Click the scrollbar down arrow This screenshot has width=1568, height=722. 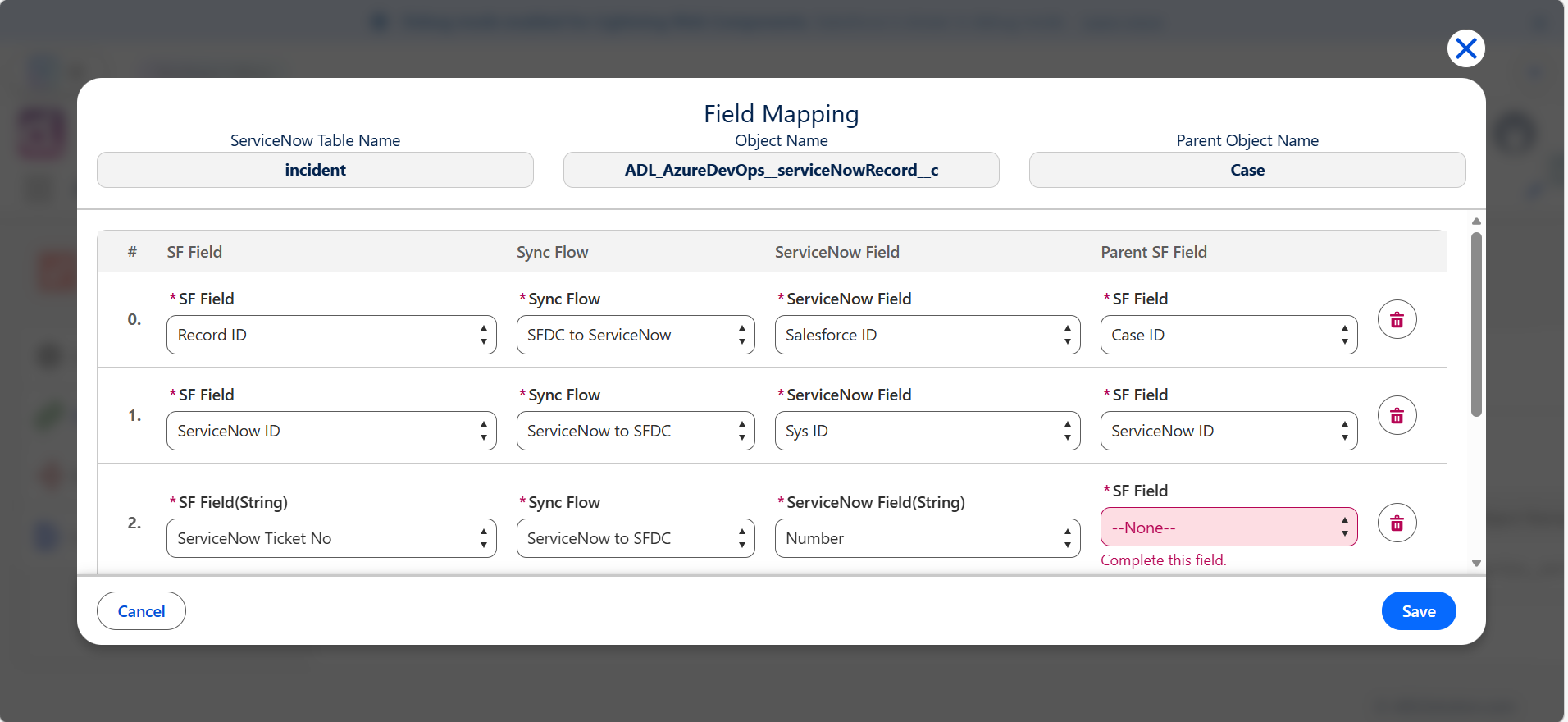click(x=1476, y=564)
